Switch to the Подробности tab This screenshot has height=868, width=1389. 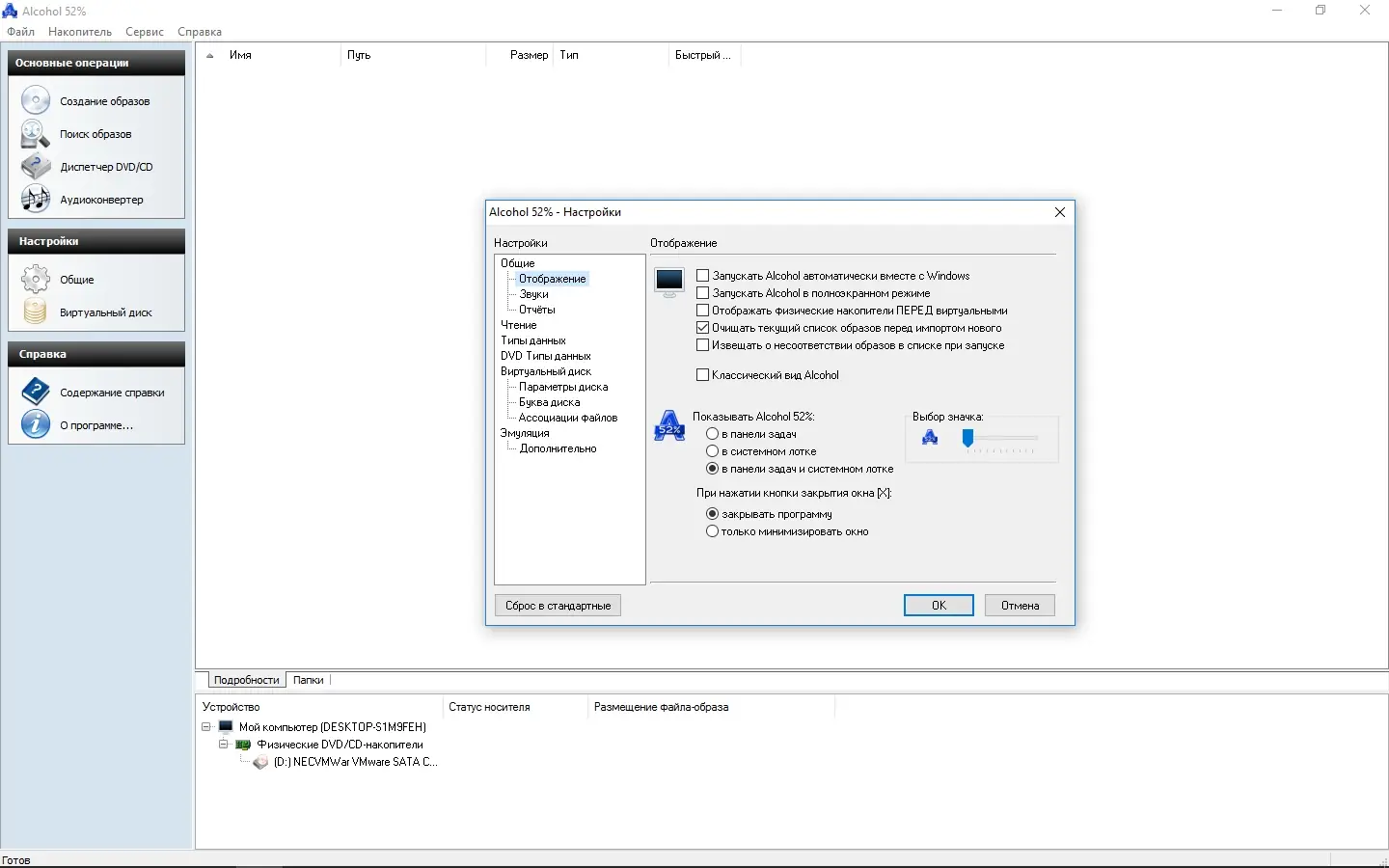click(246, 680)
